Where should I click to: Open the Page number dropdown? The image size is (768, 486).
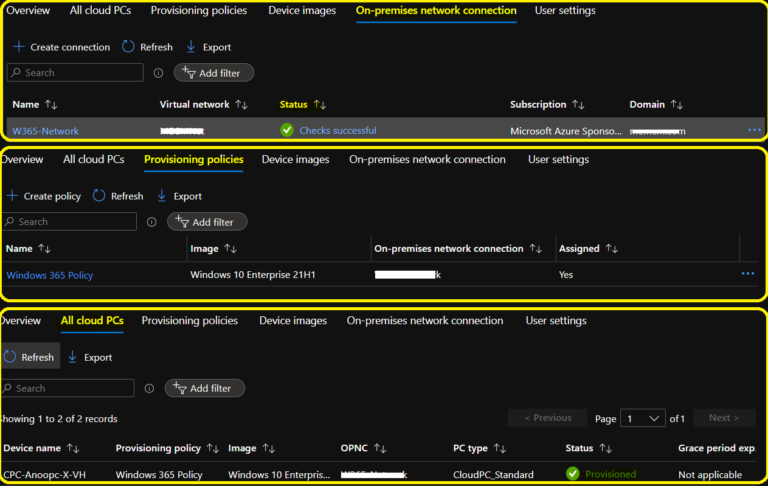(643, 418)
